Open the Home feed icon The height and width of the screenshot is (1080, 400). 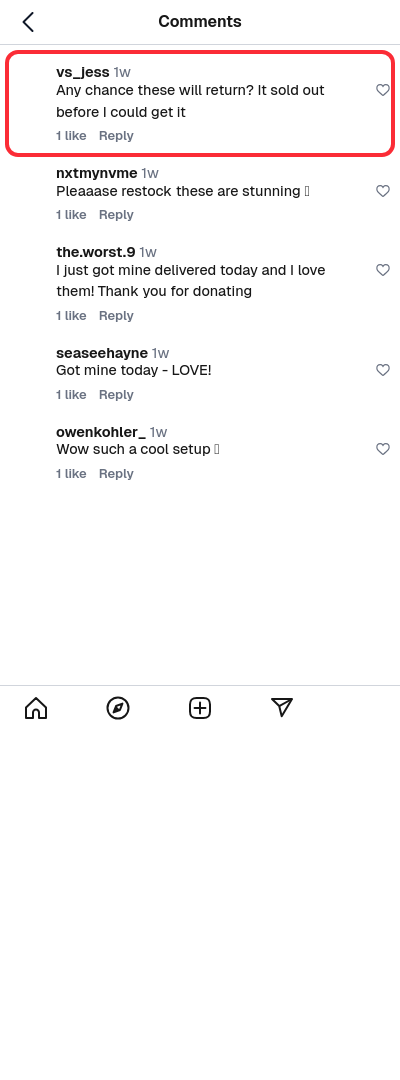click(x=36, y=707)
